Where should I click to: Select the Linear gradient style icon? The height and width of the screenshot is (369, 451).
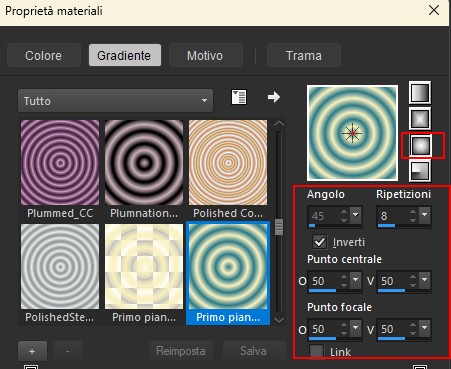[420, 92]
